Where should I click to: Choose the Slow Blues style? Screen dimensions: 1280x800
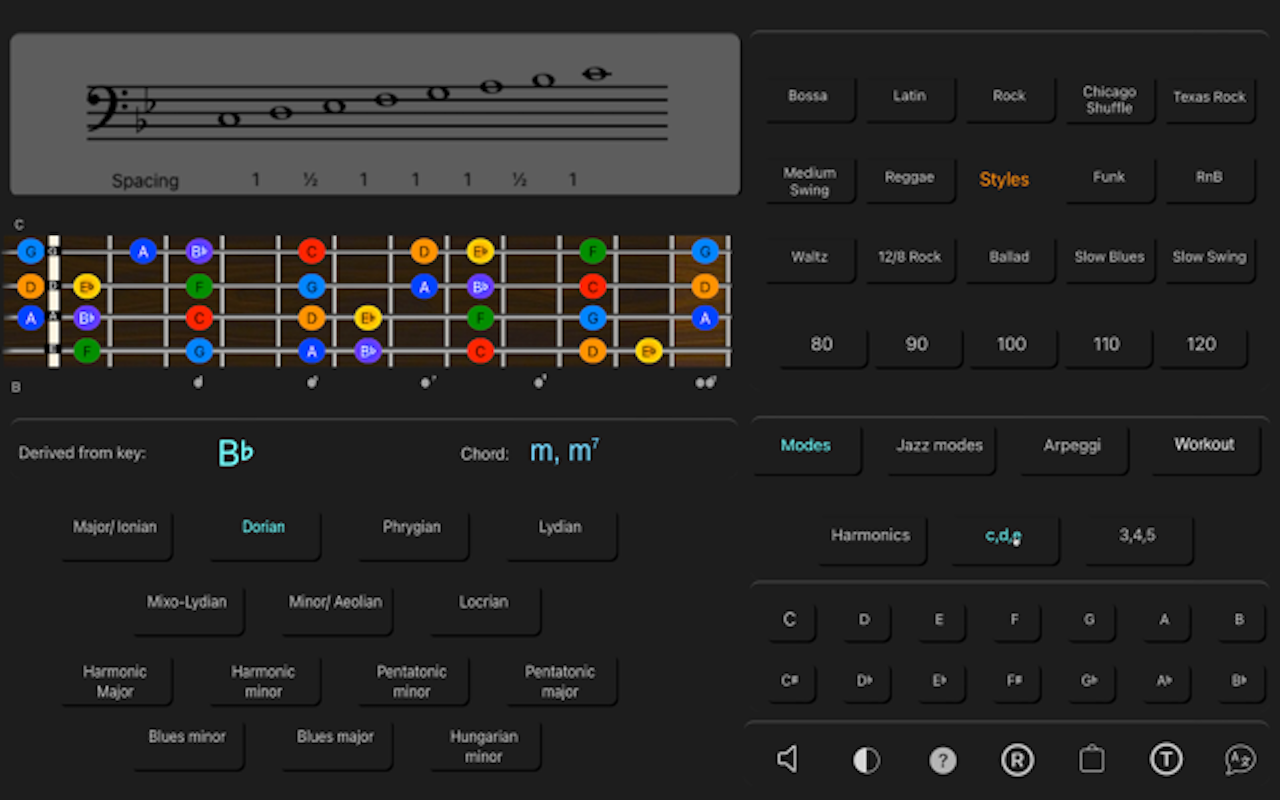(1109, 258)
